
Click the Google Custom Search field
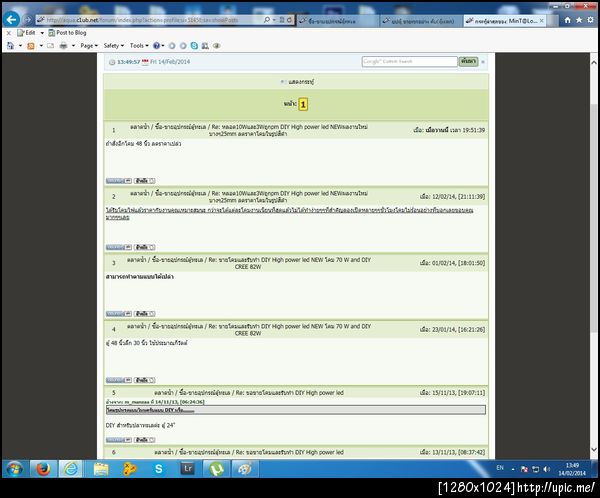(x=409, y=62)
